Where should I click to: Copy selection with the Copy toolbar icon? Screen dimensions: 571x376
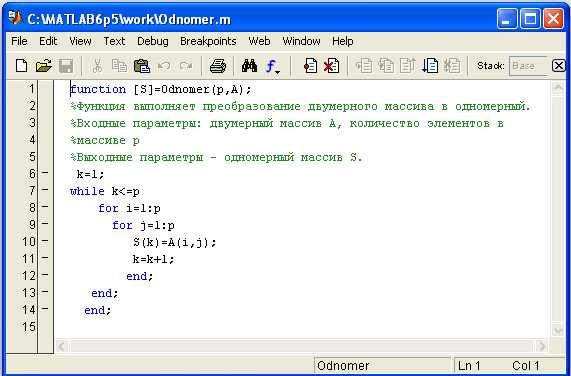point(119,66)
